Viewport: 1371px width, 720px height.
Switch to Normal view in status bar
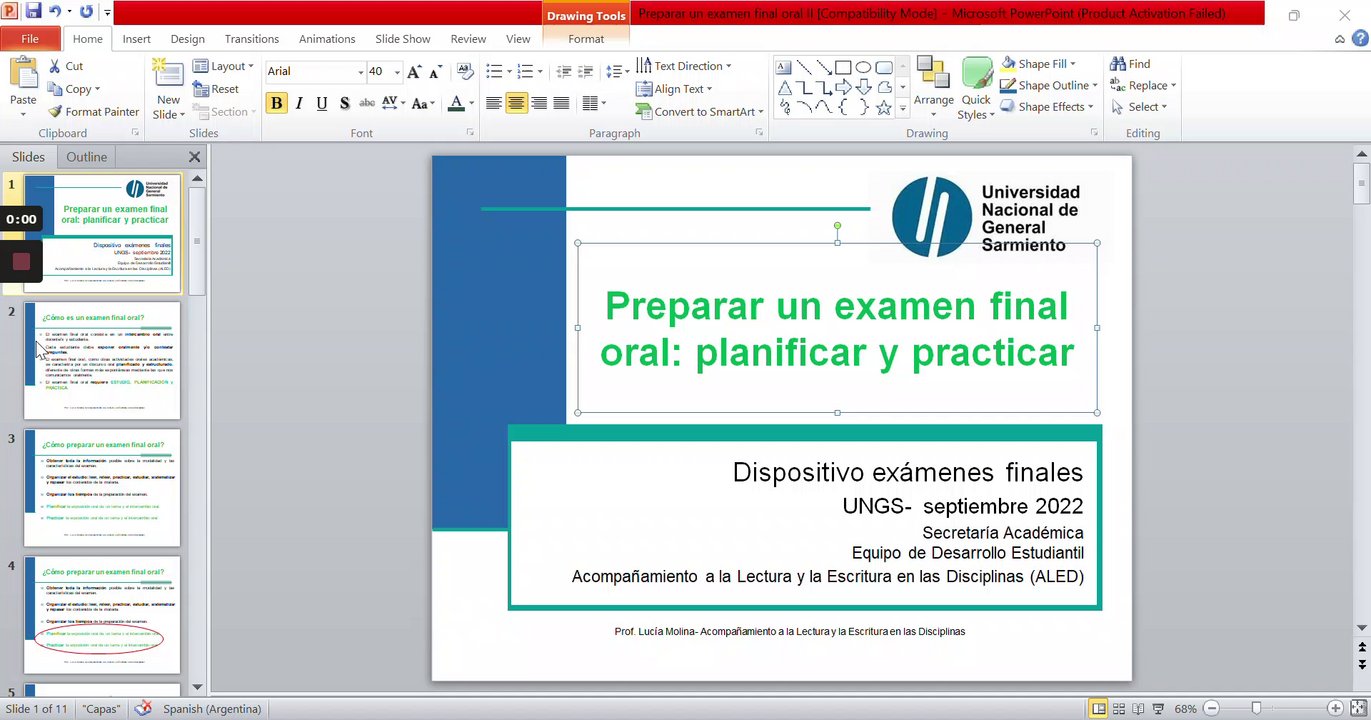(x=1099, y=708)
